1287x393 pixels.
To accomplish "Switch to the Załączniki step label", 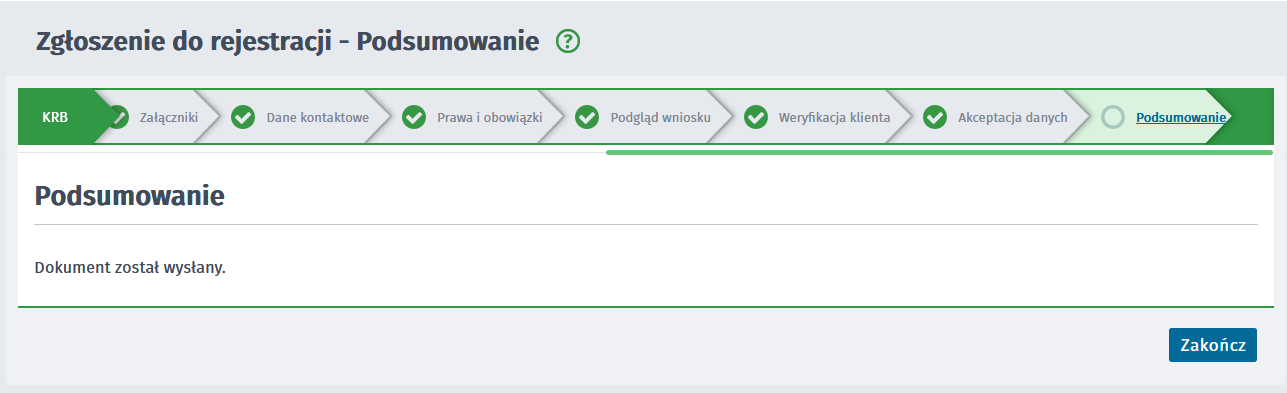I will pyautogui.click(x=169, y=117).
